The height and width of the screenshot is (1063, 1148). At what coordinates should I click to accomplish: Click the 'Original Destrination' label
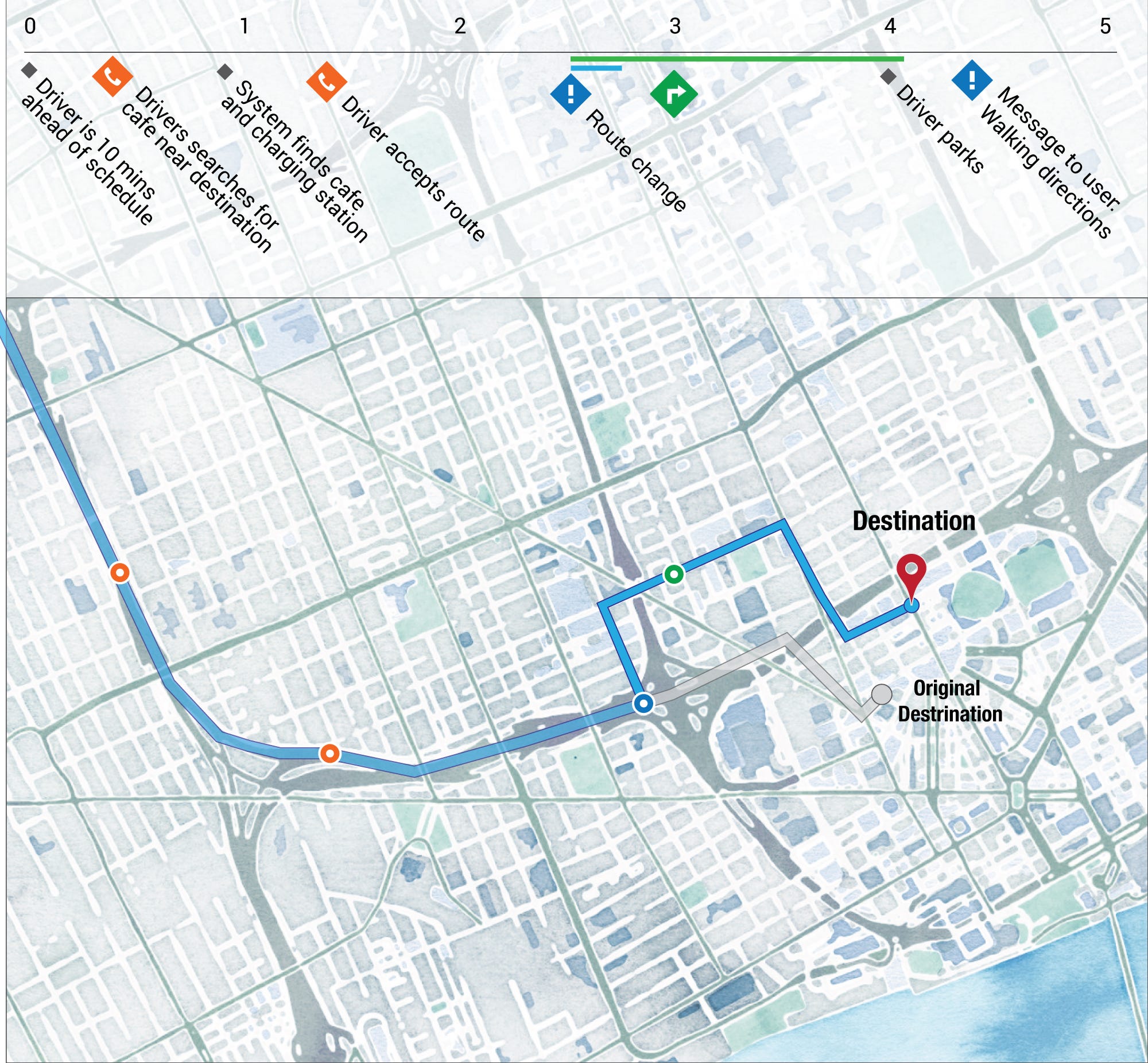coord(950,701)
